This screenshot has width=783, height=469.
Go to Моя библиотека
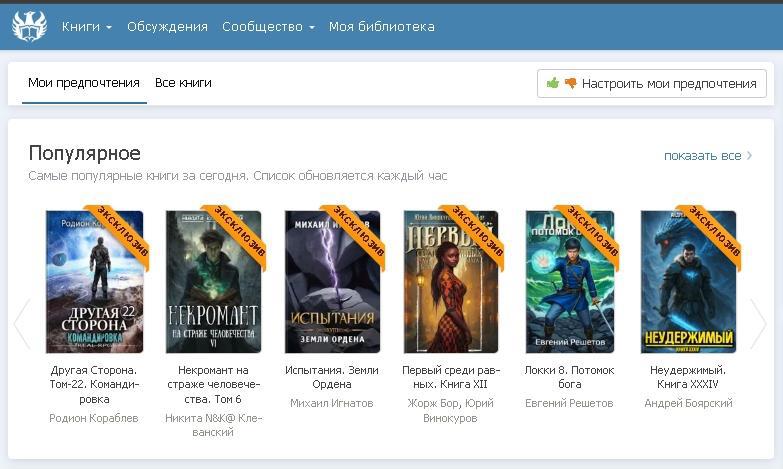pos(381,27)
